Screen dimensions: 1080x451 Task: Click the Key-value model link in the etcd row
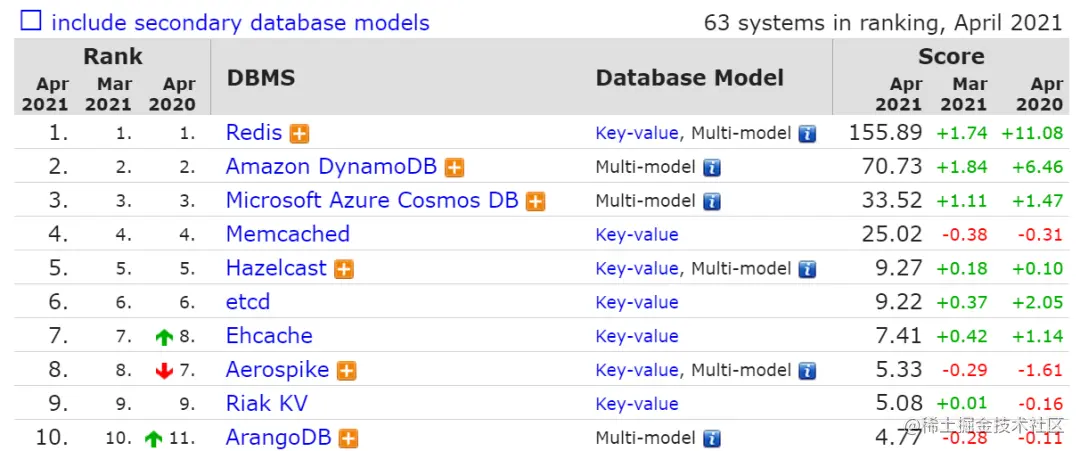(637, 303)
